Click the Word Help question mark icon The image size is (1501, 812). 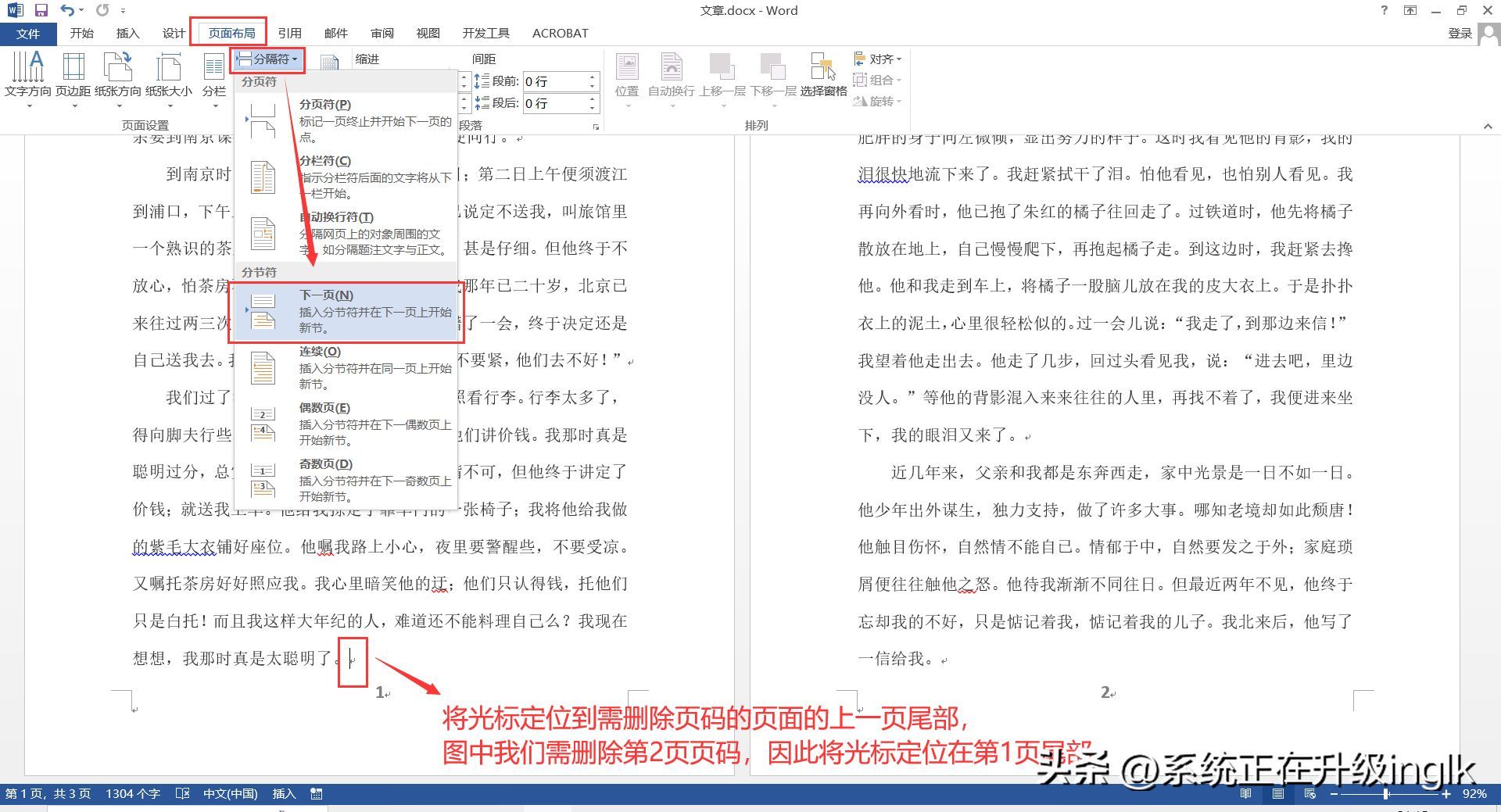tap(1385, 10)
